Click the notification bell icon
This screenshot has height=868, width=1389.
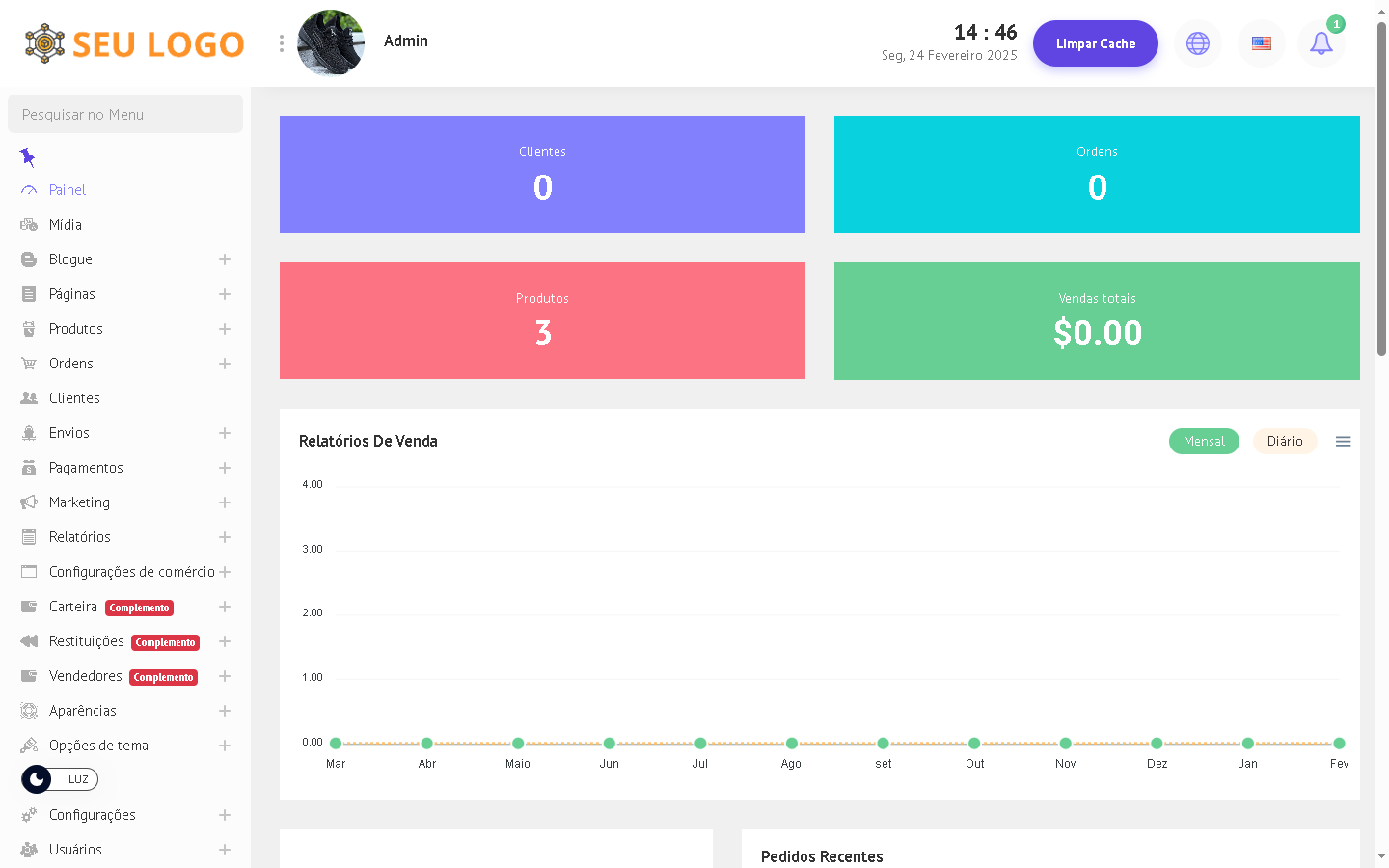1321,43
